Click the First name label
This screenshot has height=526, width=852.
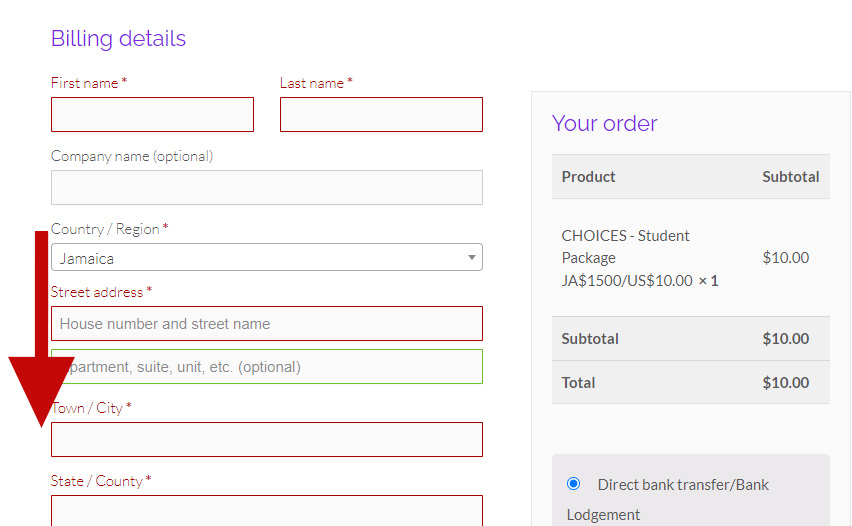[85, 83]
